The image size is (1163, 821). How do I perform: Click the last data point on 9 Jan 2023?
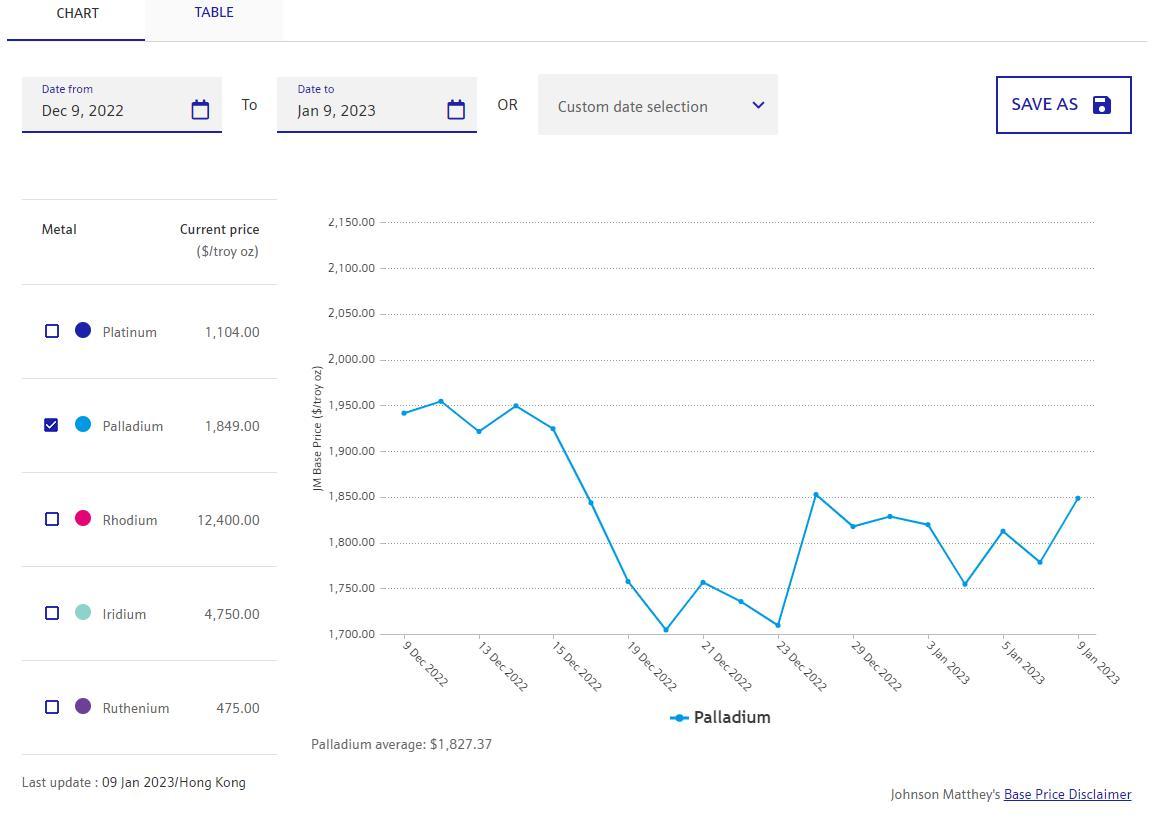1078,498
